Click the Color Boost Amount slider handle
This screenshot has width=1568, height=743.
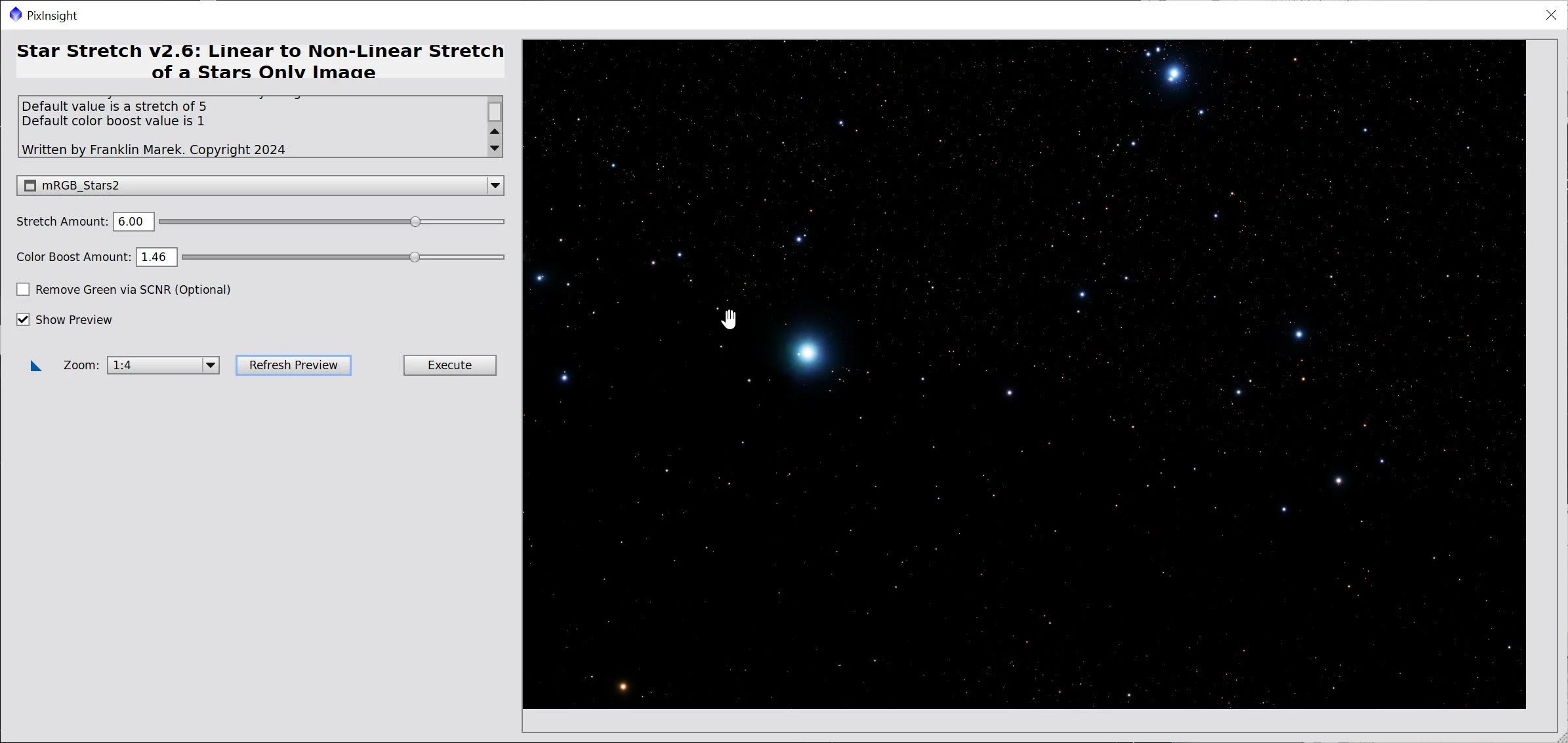[415, 257]
